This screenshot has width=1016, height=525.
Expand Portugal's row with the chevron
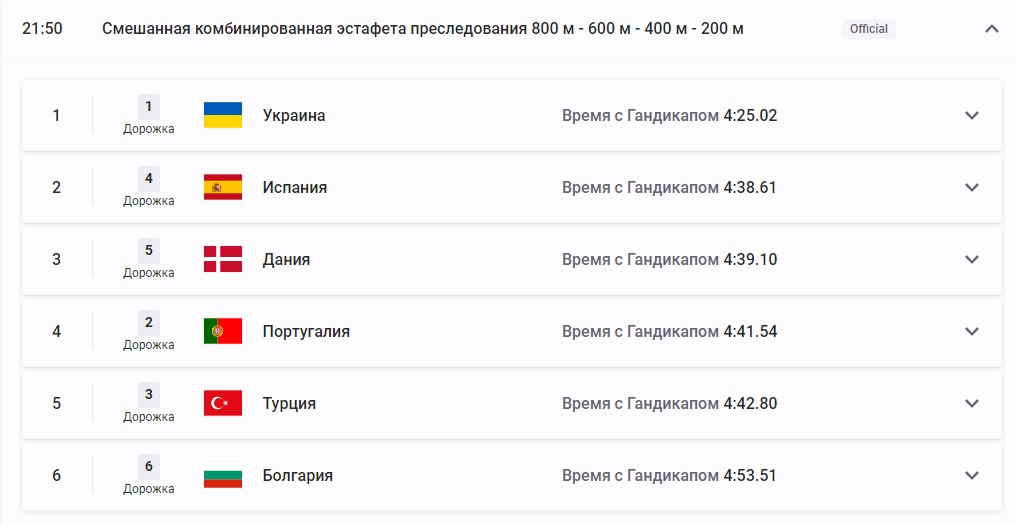(x=971, y=331)
